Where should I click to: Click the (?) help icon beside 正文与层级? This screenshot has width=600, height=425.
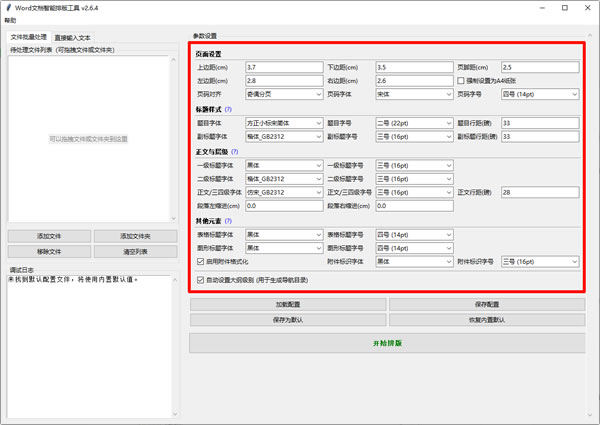(x=235, y=151)
